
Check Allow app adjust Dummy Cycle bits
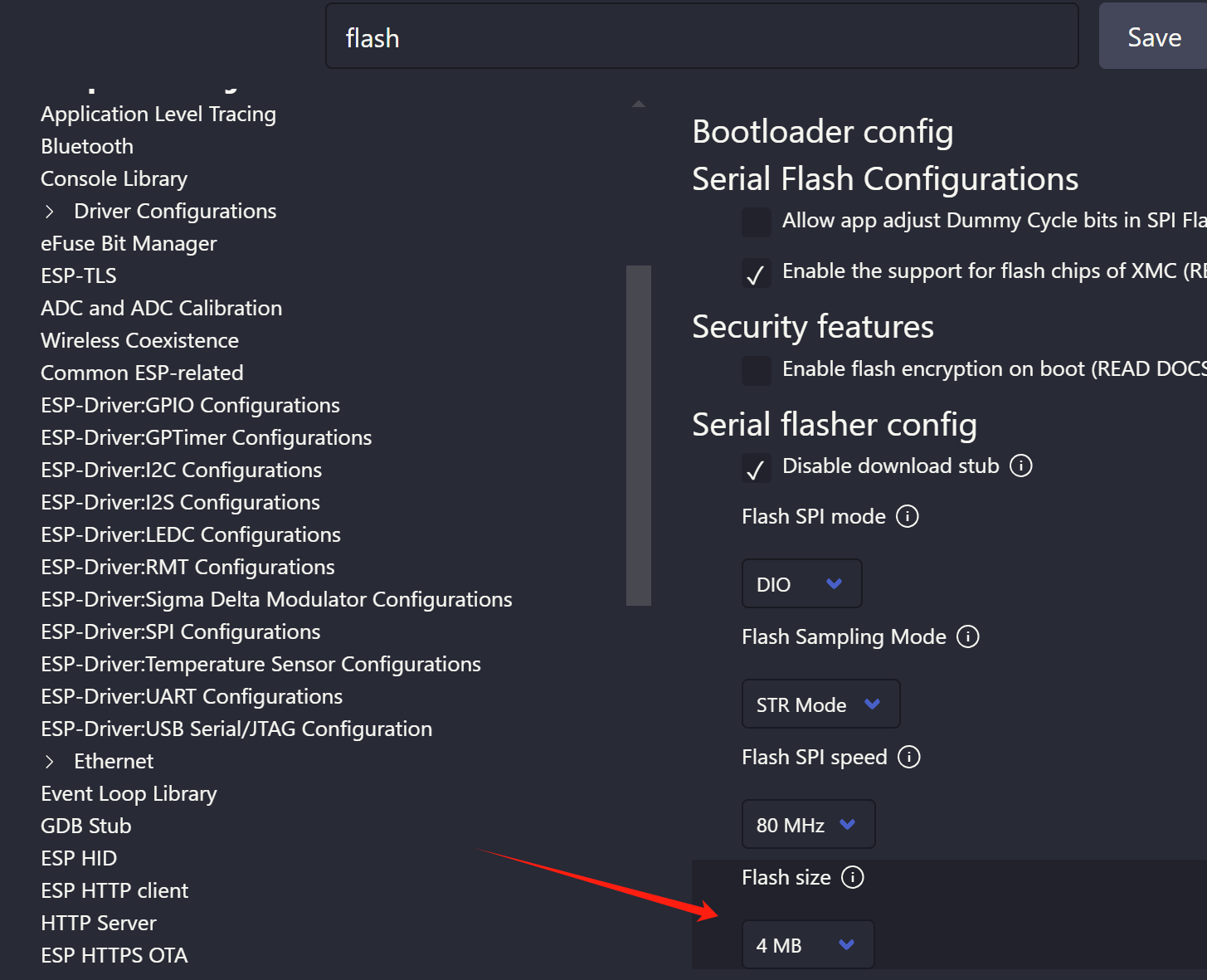tap(756, 222)
